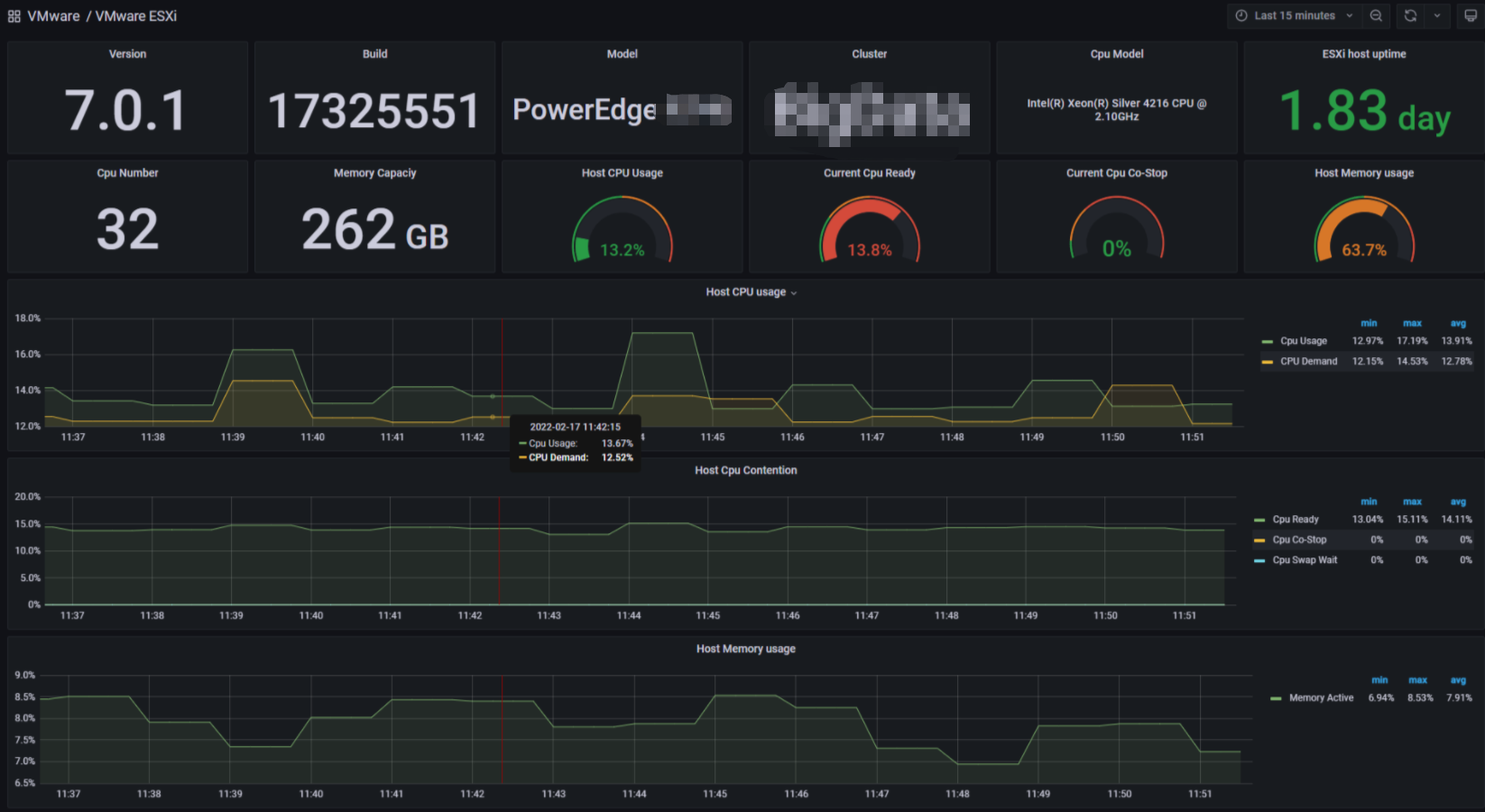Open the Host Memory usage gauge panel title
The height and width of the screenshot is (812, 1485).
[1364, 173]
